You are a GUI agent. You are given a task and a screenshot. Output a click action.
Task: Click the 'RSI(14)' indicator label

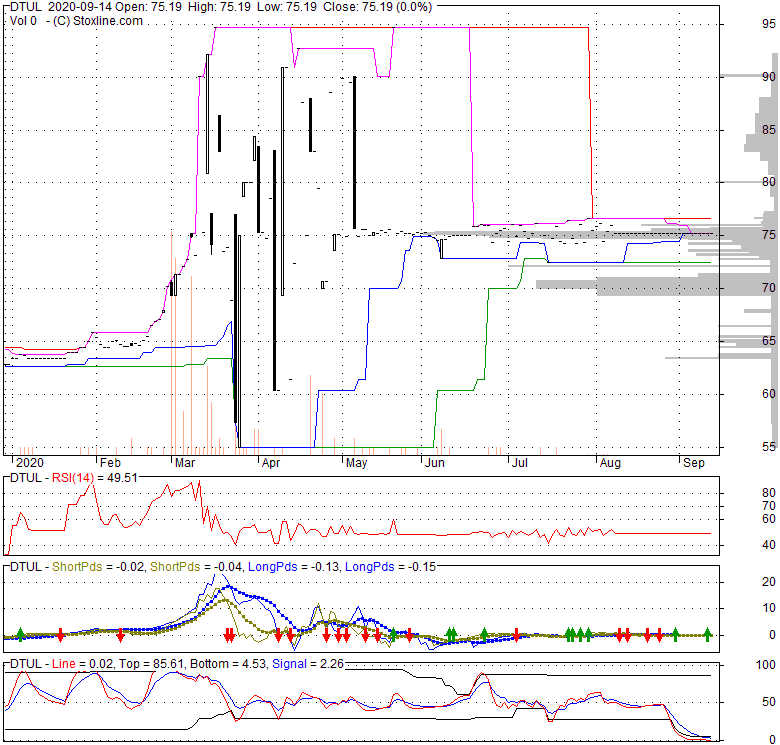(x=73, y=478)
